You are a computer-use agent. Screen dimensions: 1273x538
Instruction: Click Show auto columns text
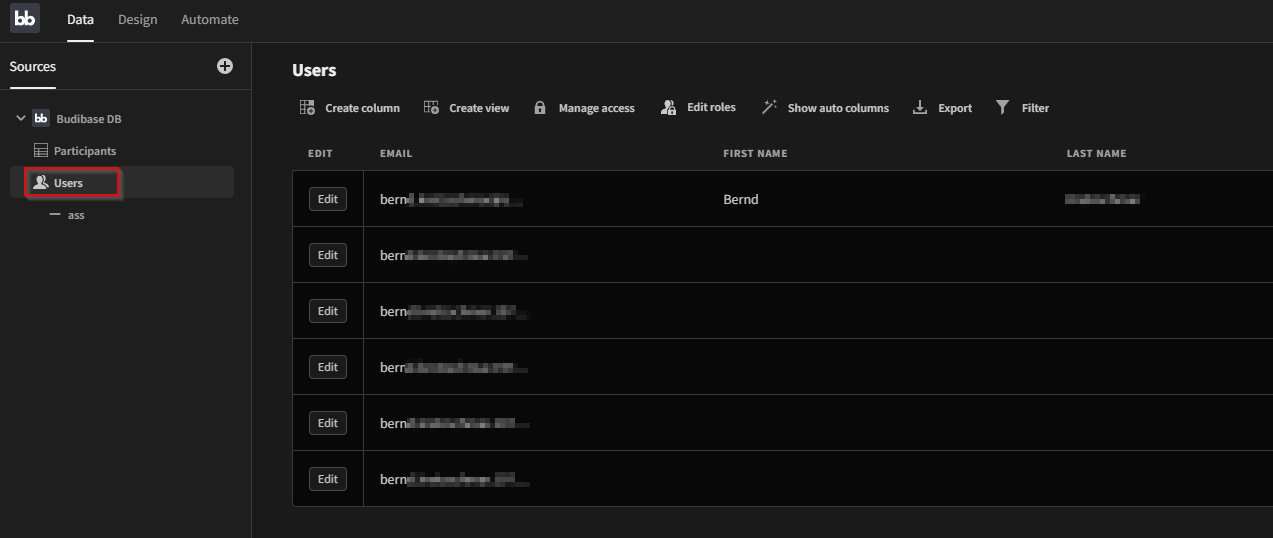click(838, 108)
